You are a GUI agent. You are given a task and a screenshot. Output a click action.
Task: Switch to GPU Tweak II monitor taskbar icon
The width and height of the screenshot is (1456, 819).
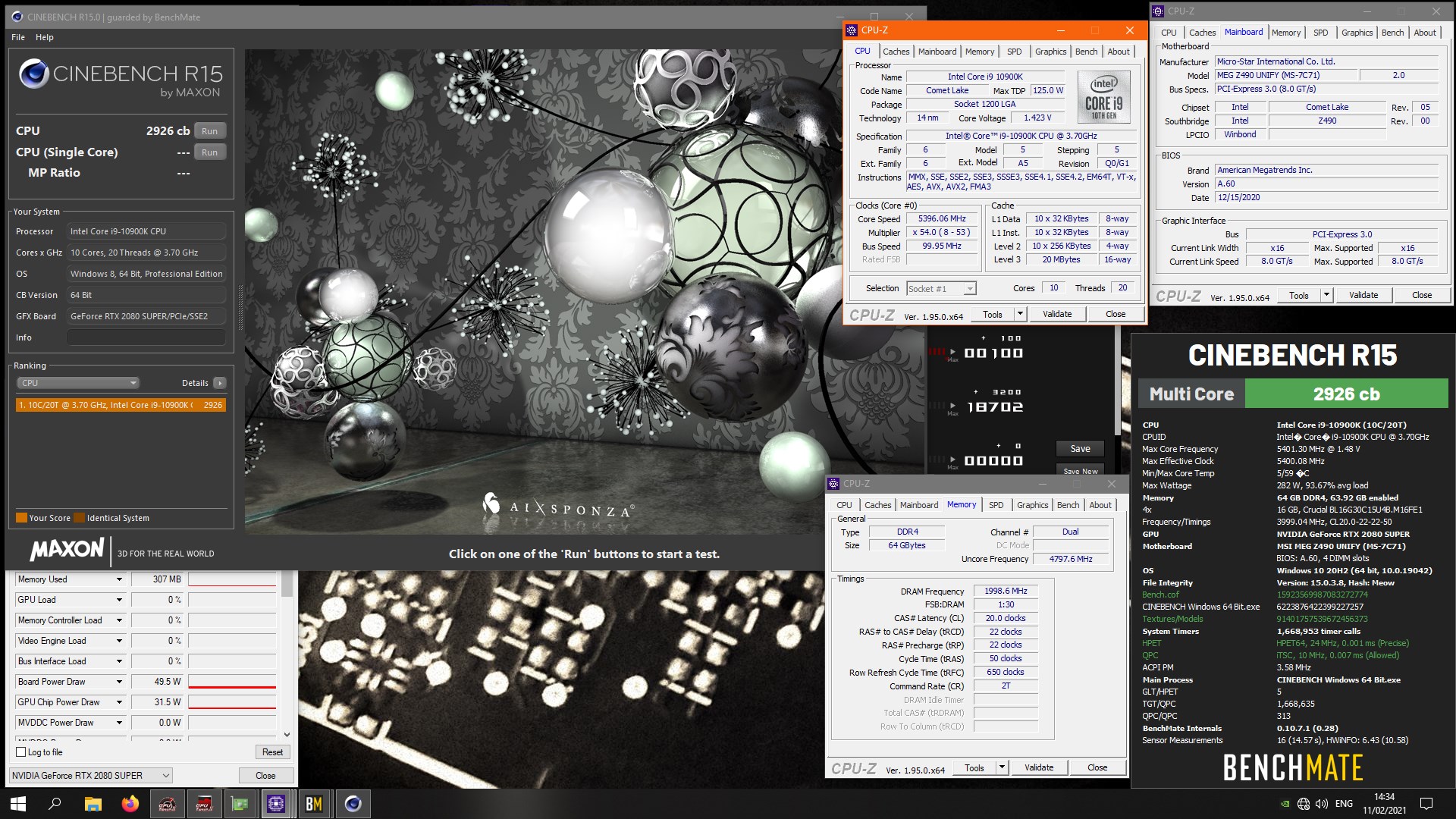203,804
